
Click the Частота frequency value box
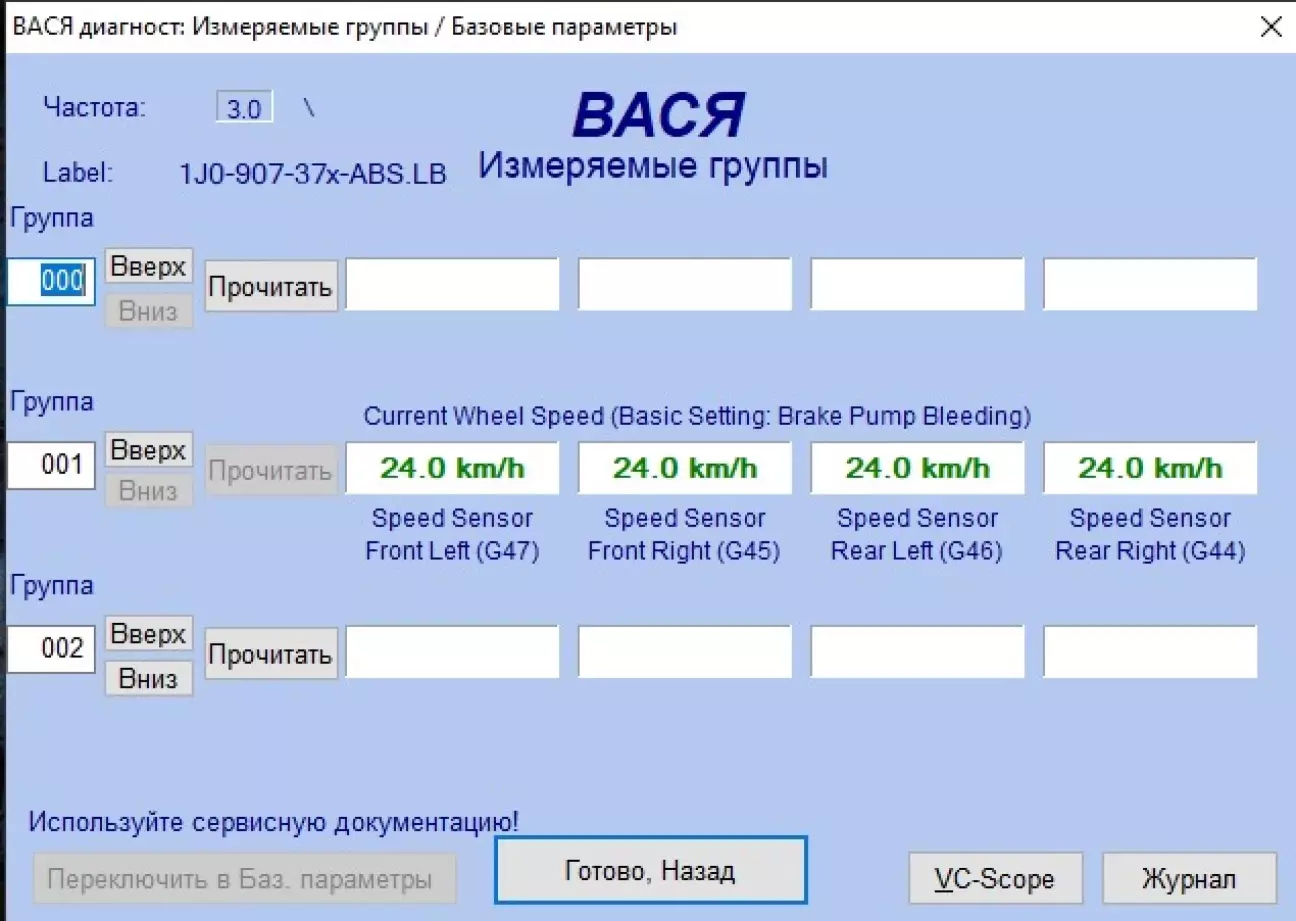pyautogui.click(x=244, y=107)
